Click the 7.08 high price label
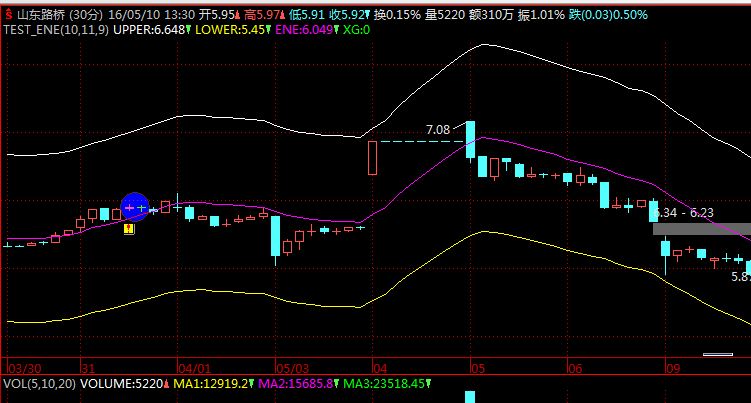751x403 pixels. pos(438,130)
